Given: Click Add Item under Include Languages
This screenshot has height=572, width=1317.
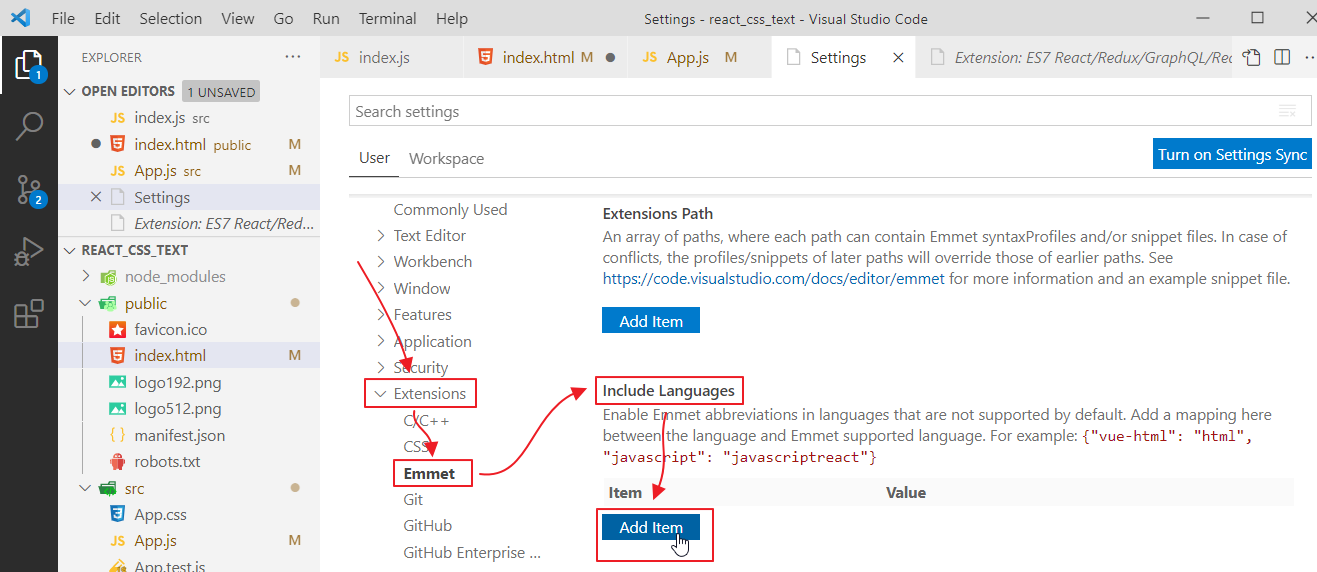Looking at the screenshot, I should click(650, 528).
